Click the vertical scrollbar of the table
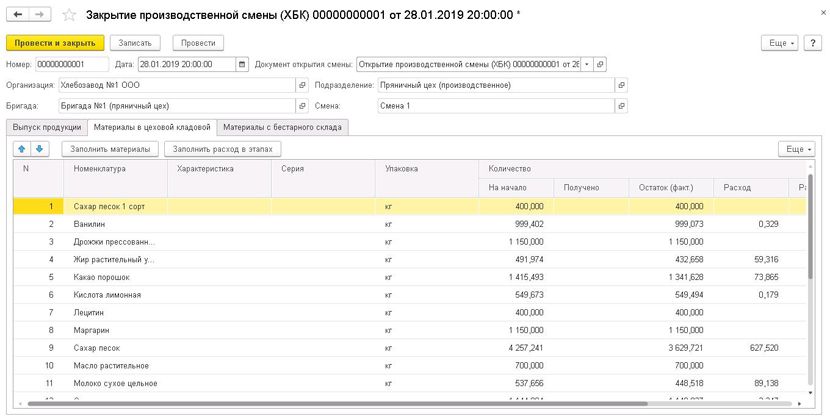This screenshot has width=830, height=419. (810, 226)
